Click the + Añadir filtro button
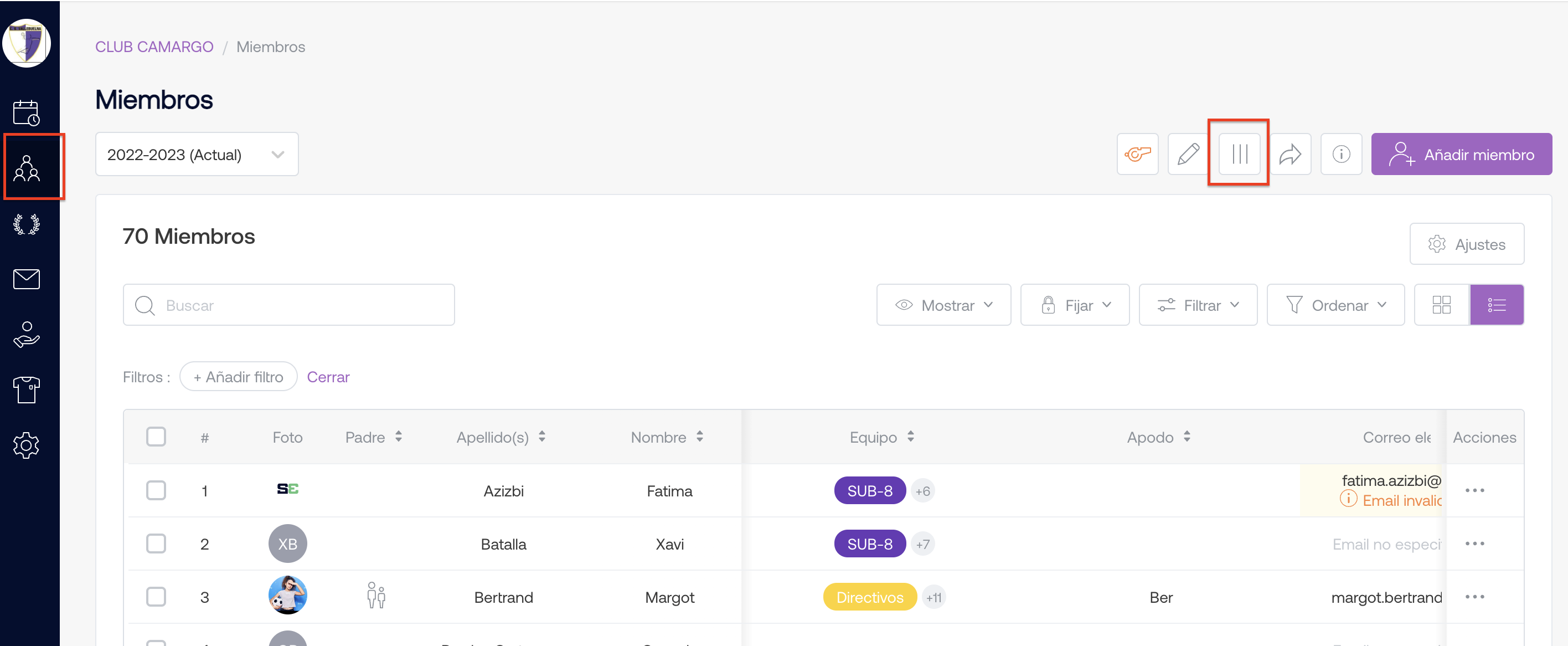This screenshot has width=1568, height=646. [x=238, y=377]
